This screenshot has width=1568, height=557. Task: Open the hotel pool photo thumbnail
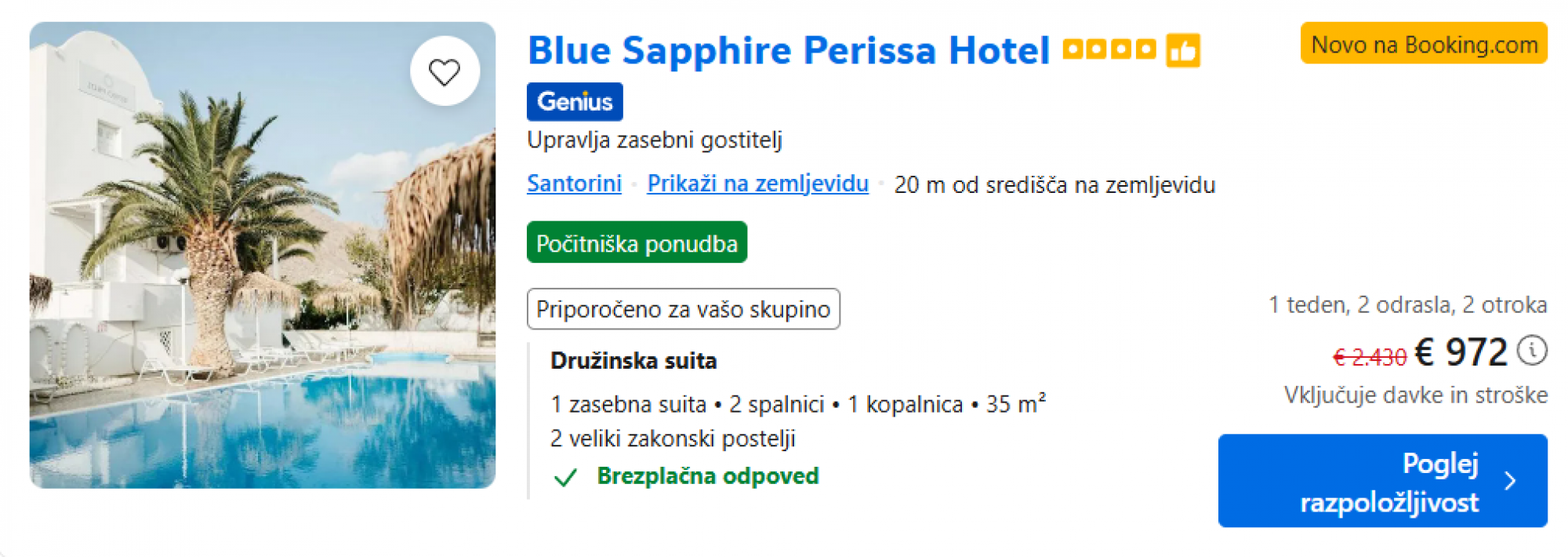[x=263, y=255]
